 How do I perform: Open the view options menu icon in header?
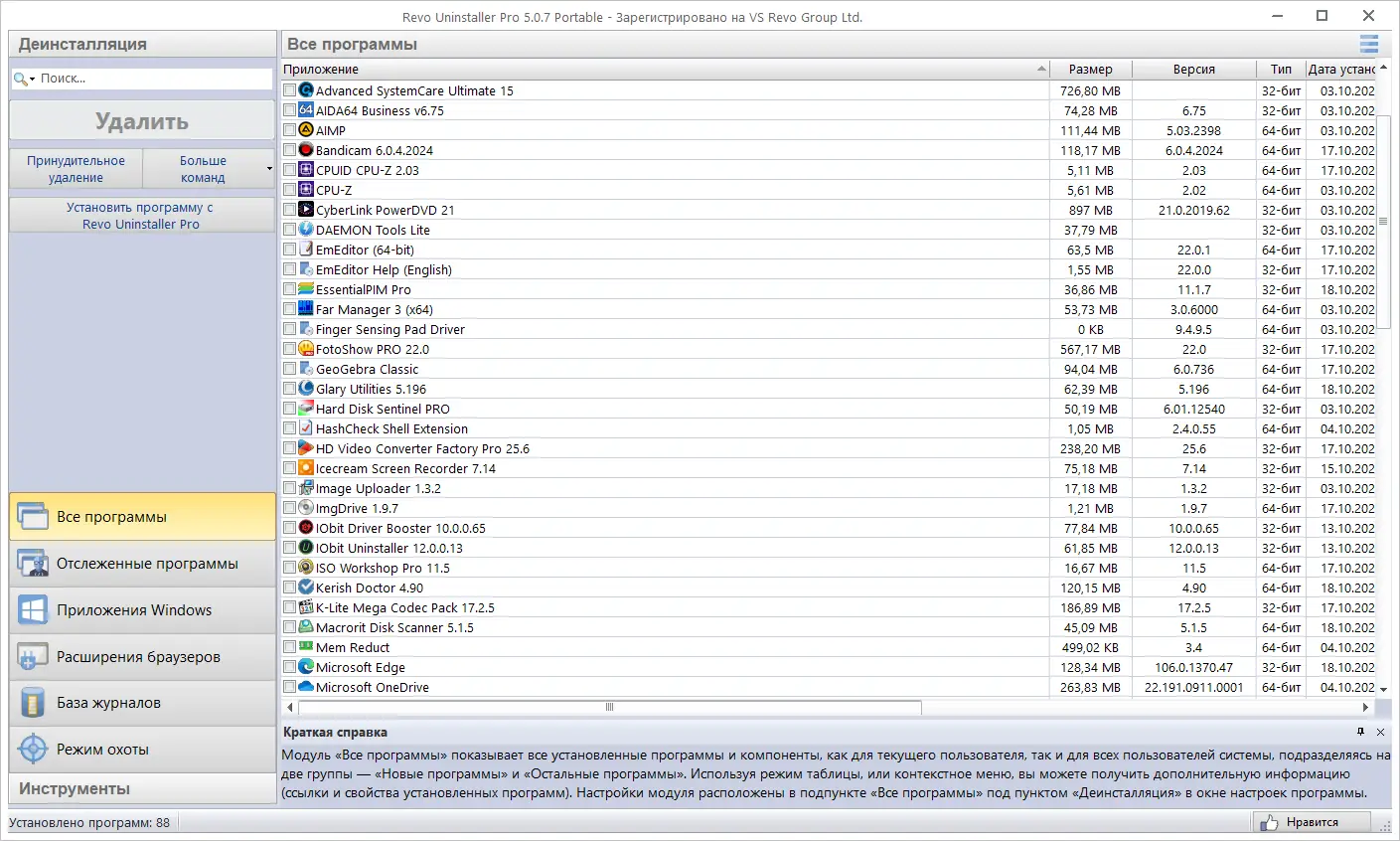point(1369,44)
